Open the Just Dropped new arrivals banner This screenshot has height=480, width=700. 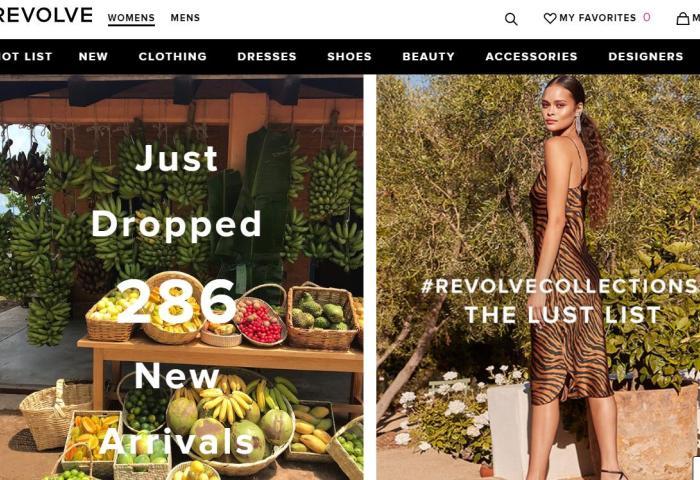(181, 277)
